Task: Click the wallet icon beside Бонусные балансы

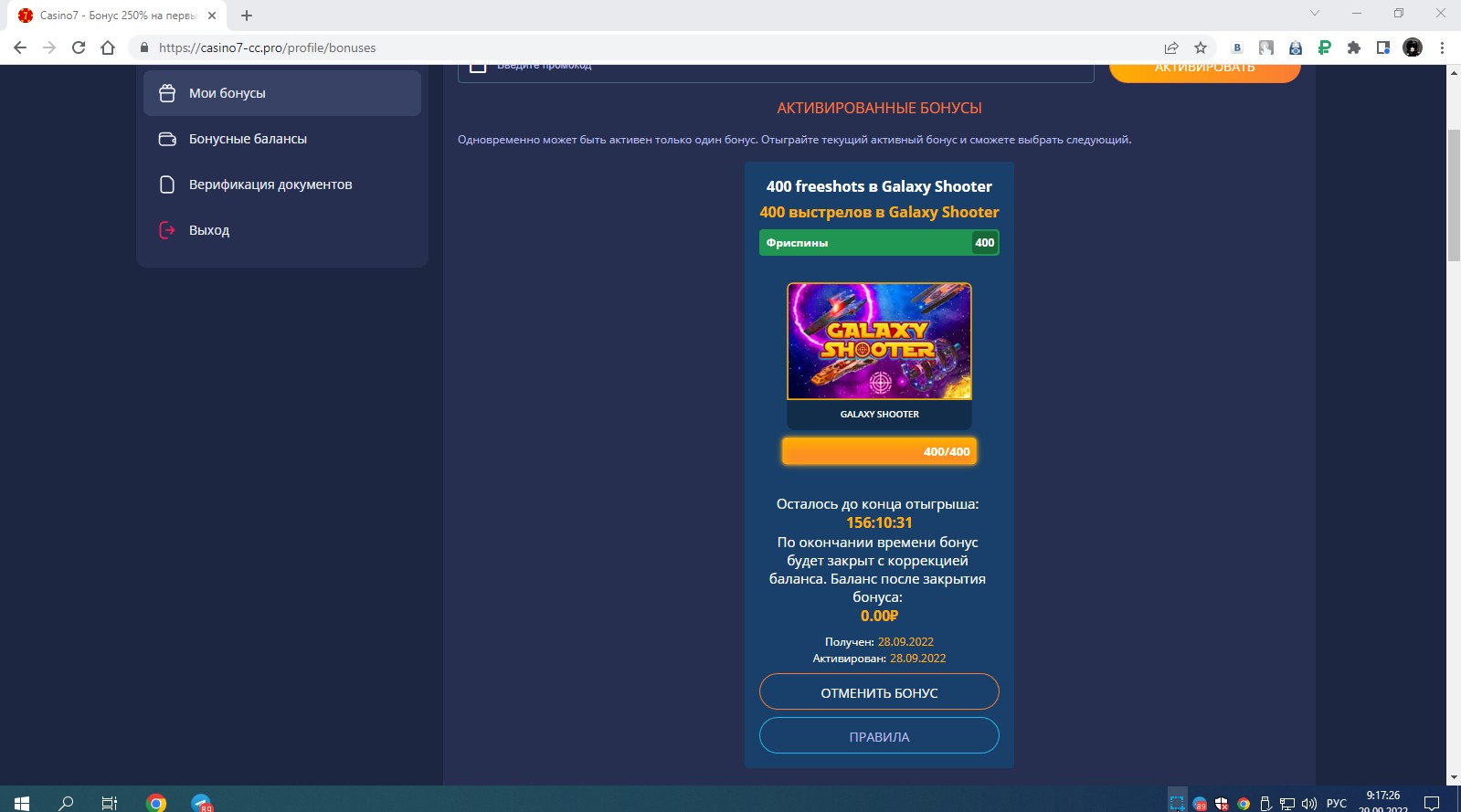Action: (x=167, y=139)
